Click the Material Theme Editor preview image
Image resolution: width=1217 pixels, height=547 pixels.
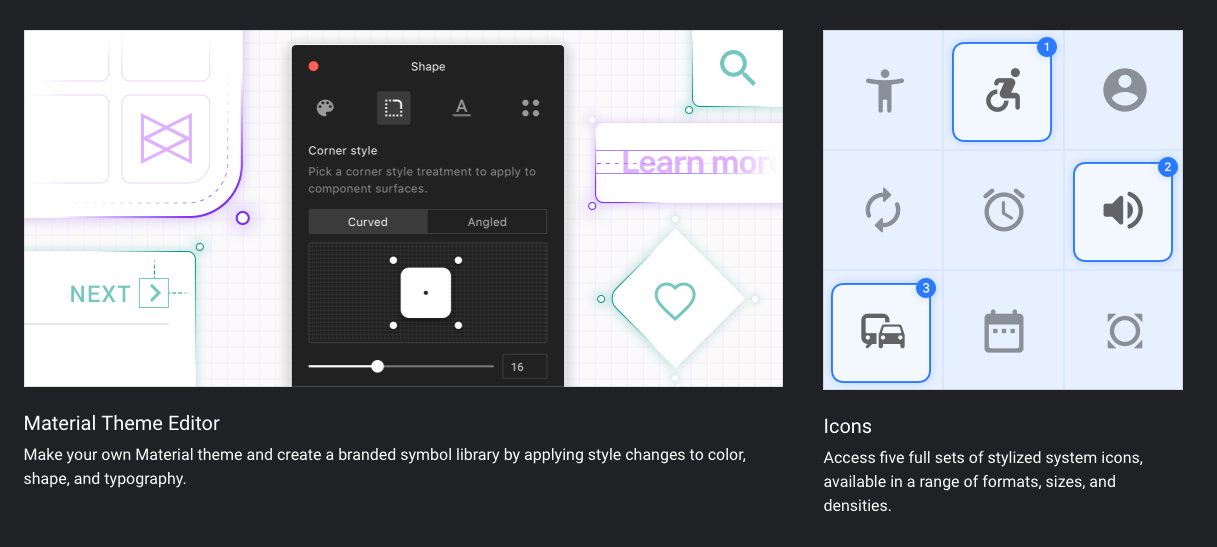coord(403,208)
